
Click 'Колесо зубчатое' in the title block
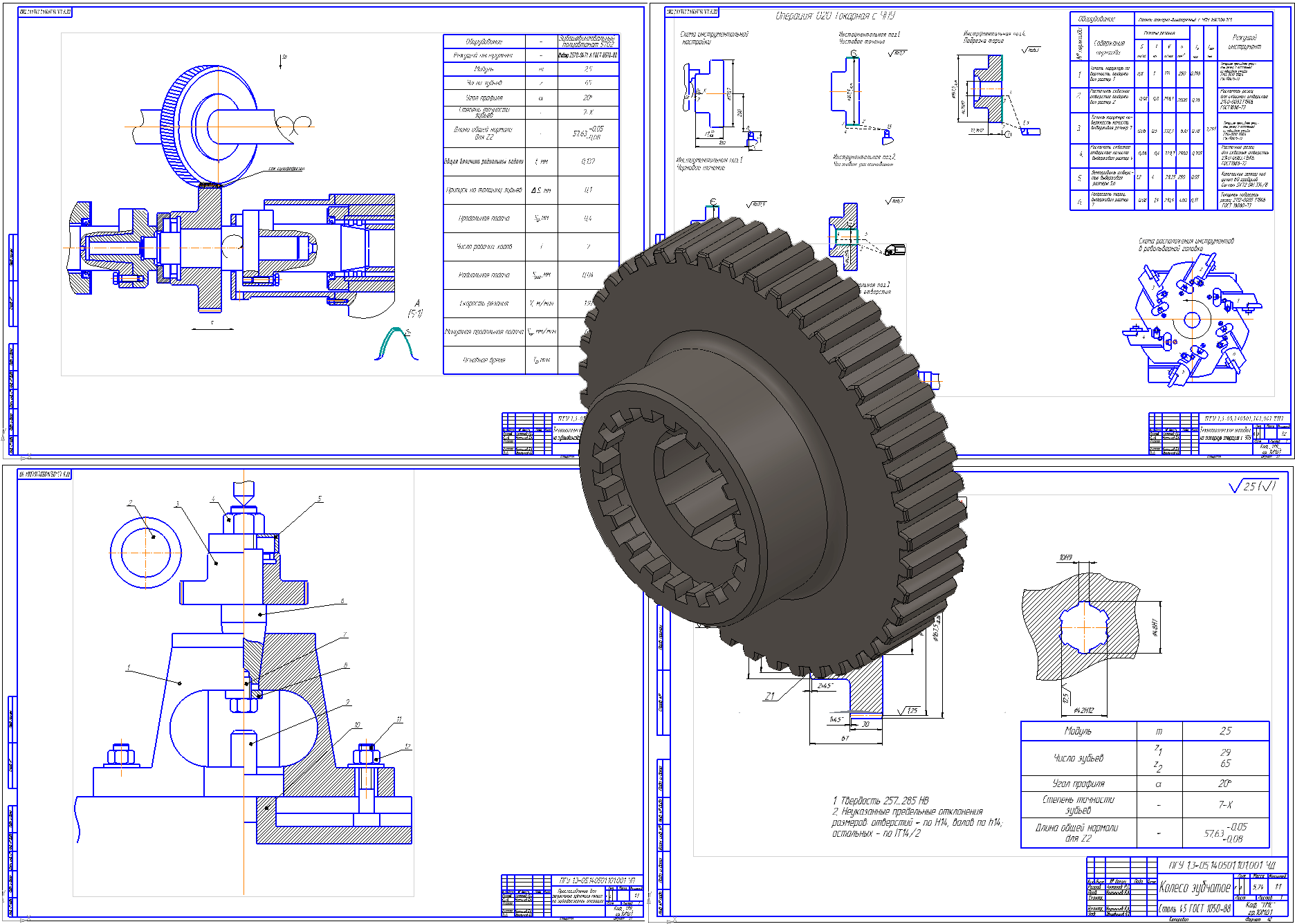point(1195,887)
